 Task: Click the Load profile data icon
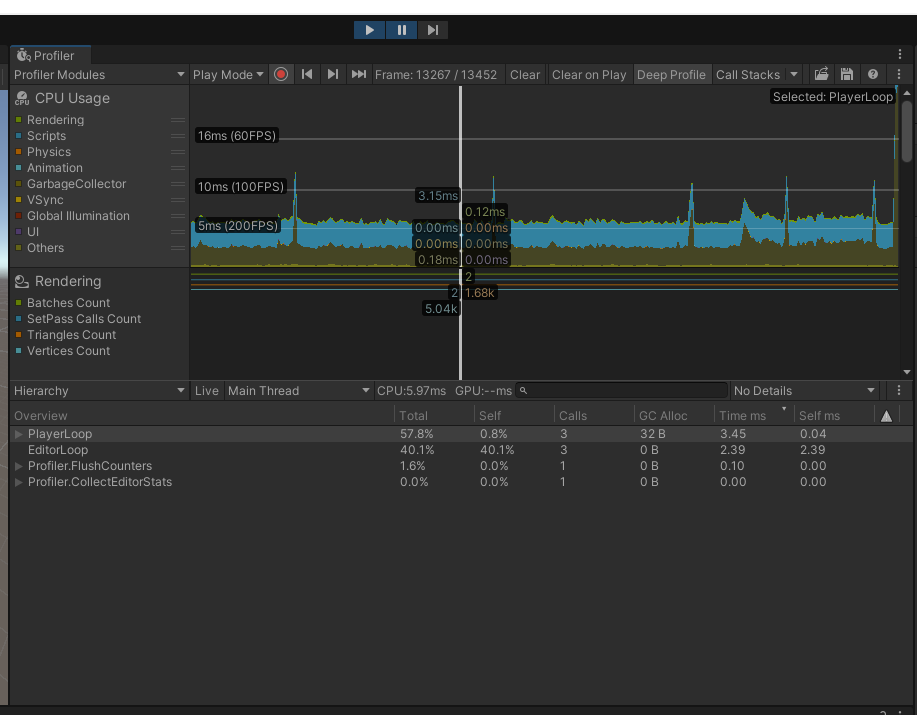pyautogui.click(x=820, y=74)
